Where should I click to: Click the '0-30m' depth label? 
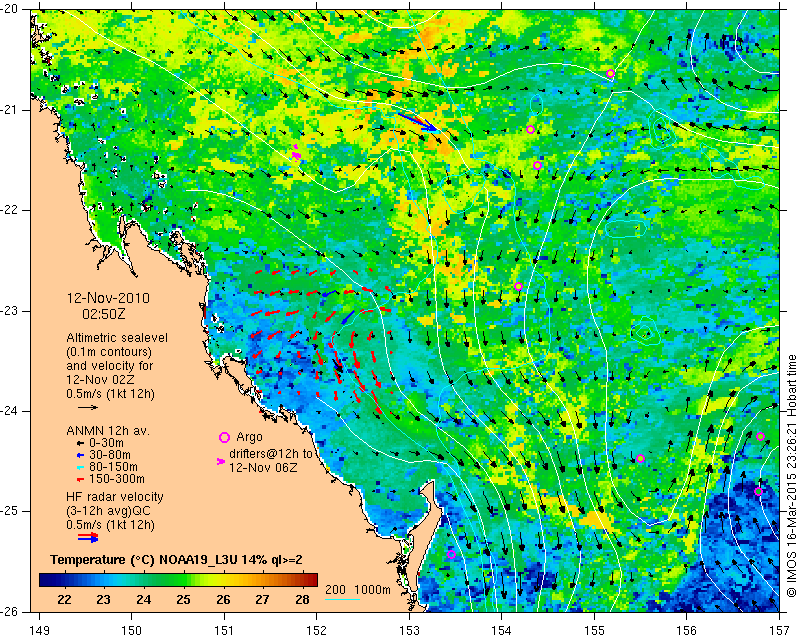[106, 443]
